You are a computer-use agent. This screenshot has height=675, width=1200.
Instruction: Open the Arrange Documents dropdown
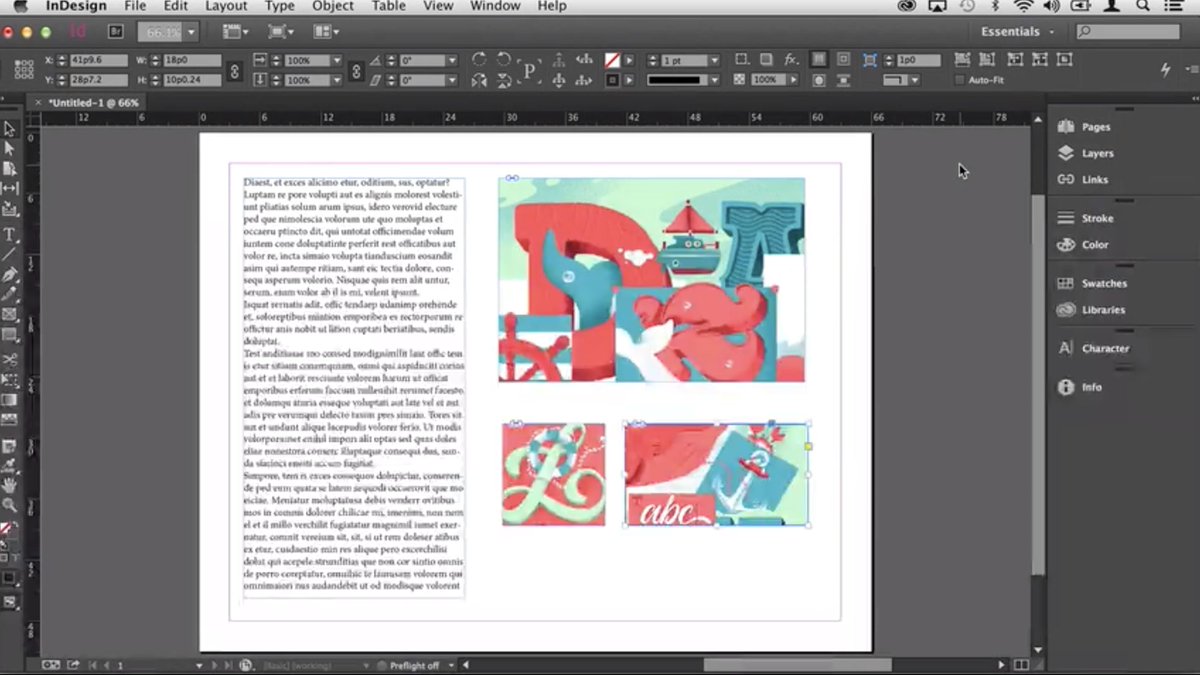(326, 32)
